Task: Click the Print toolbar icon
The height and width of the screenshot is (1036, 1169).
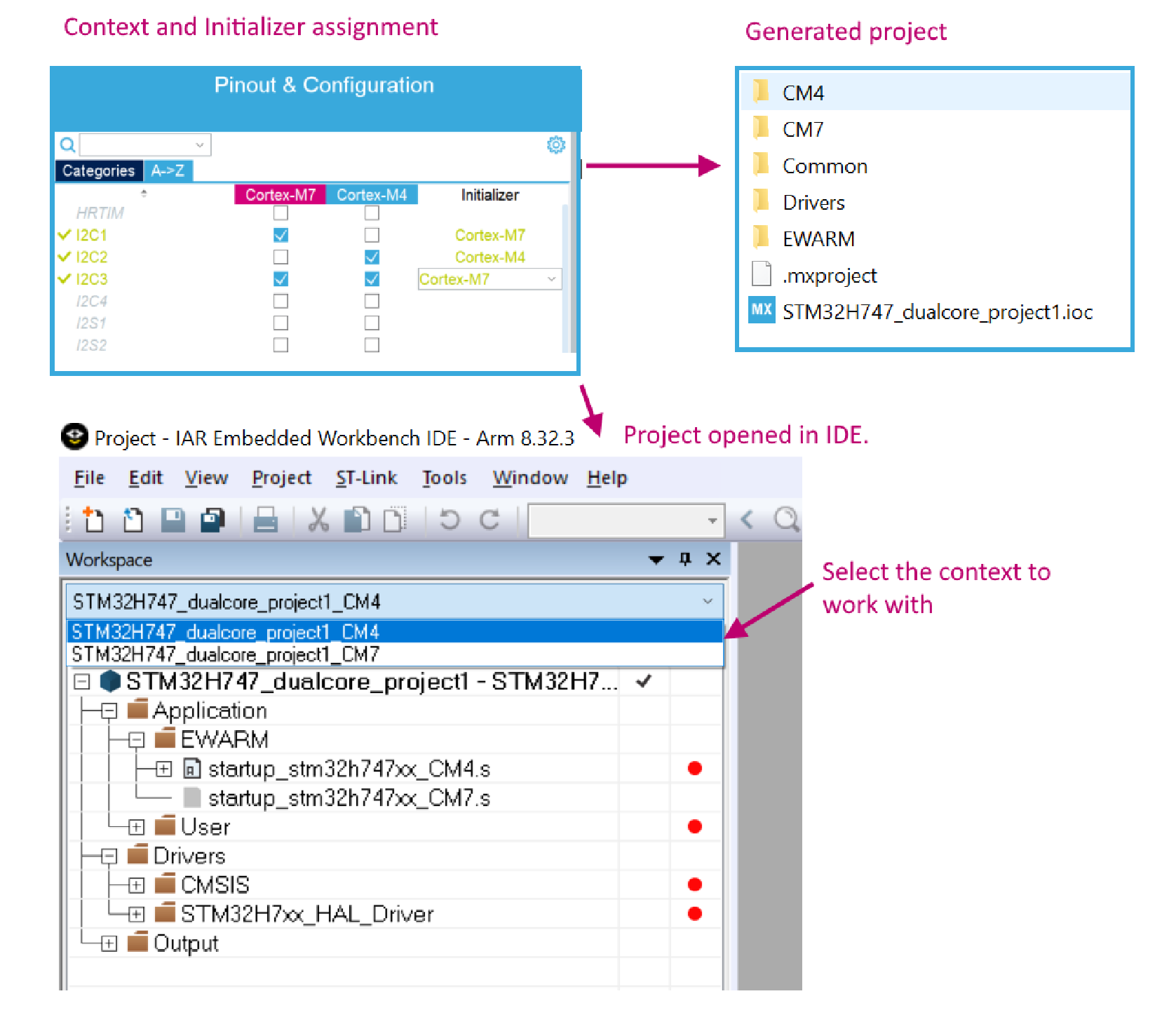Action: point(265,520)
